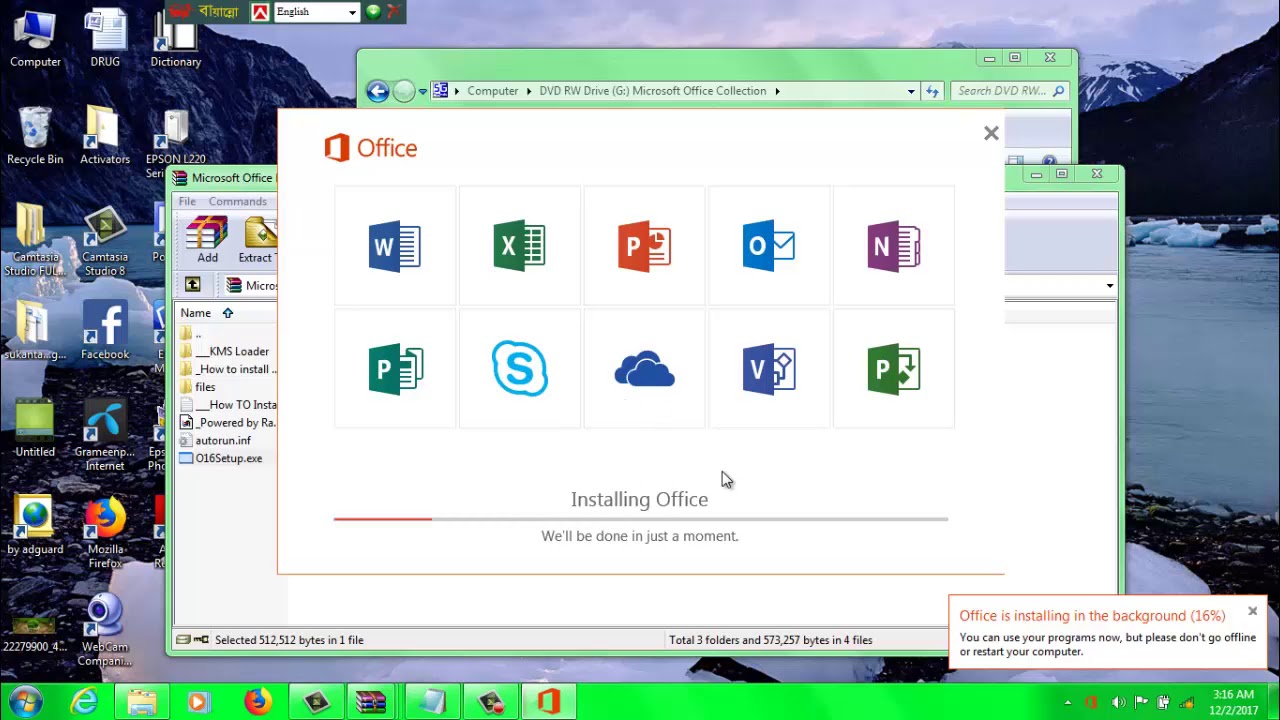Open the WebCam Companion desktop shortcut
The width and height of the screenshot is (1280, 720).
tap(105, 631)
